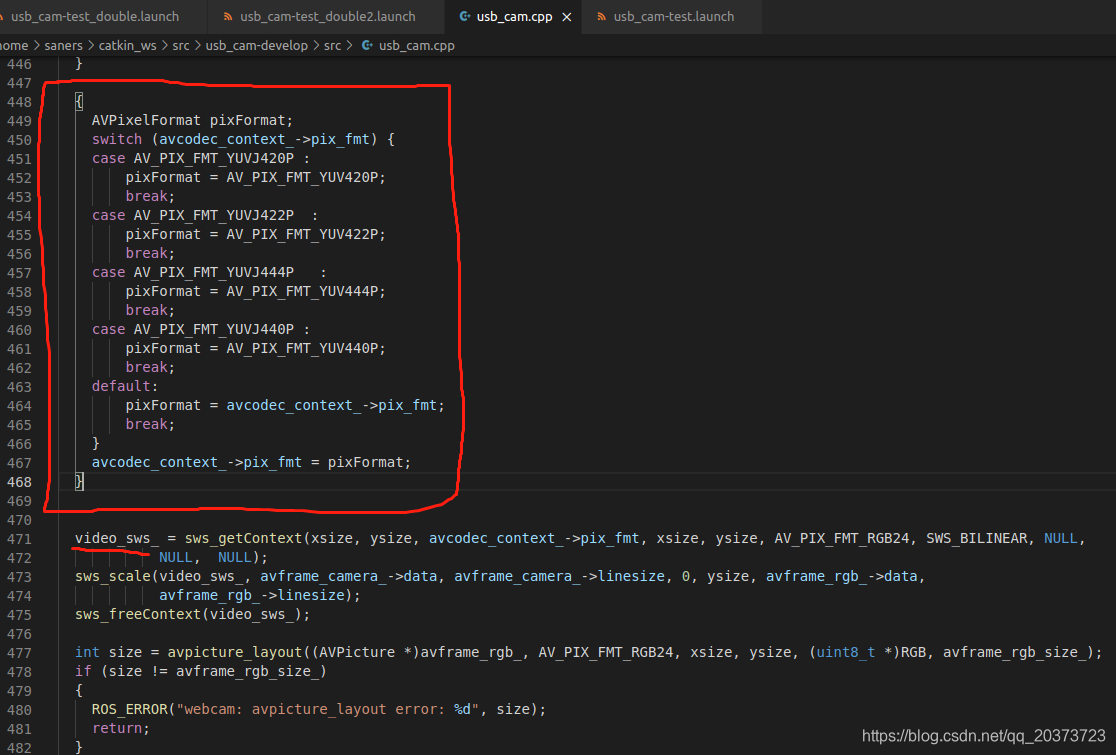Image resolution: width=1116 pixels, height=755 pixels.
Task: Click AV_PIX_FMT_YUVJ420P in the case statement
Action: (214, 159)
